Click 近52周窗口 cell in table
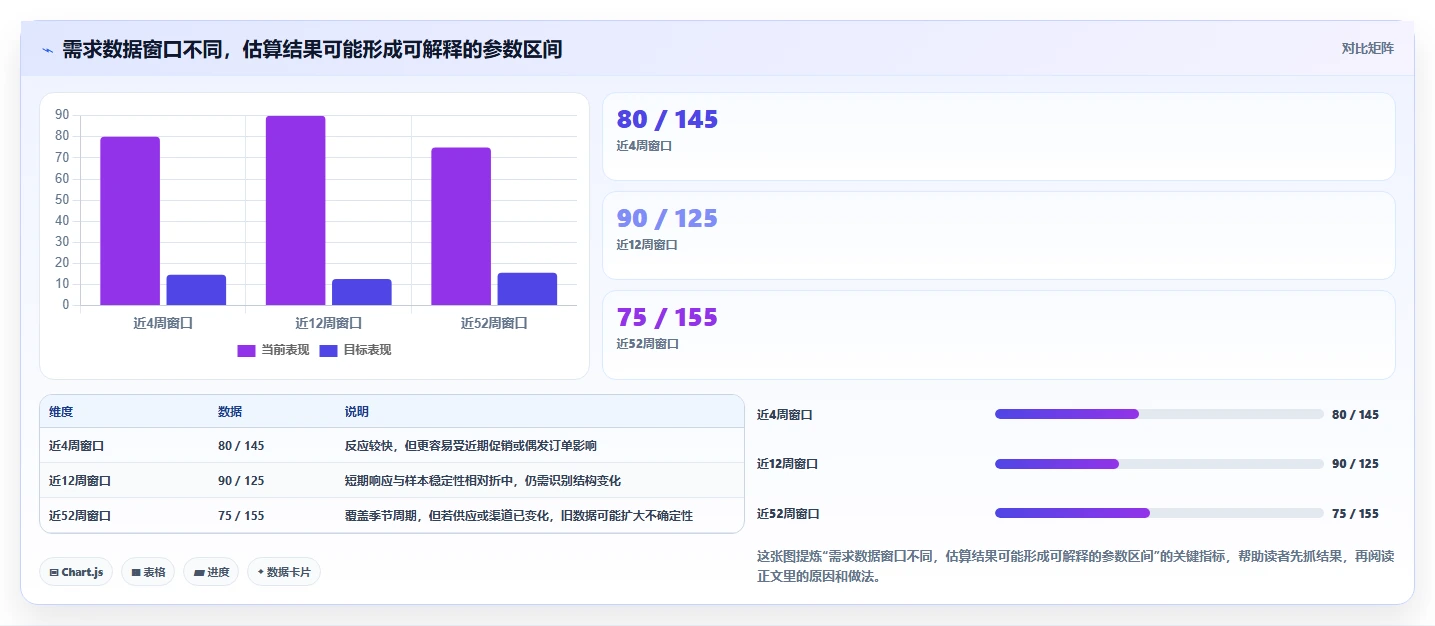 (80, 516)
